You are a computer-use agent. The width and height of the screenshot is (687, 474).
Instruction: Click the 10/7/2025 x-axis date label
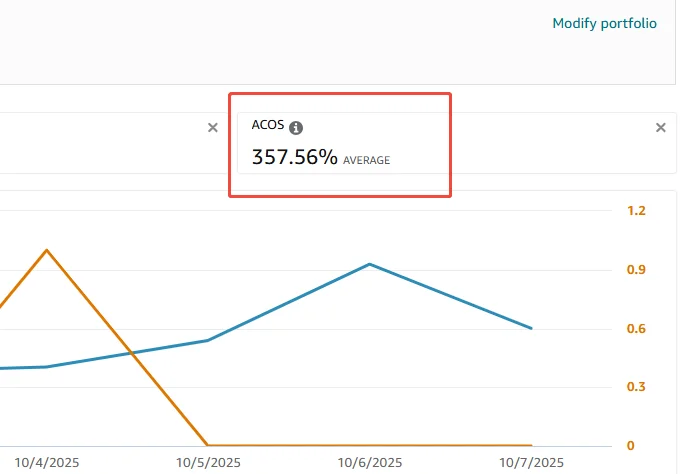pyautogui.click(x=532, y=463)
